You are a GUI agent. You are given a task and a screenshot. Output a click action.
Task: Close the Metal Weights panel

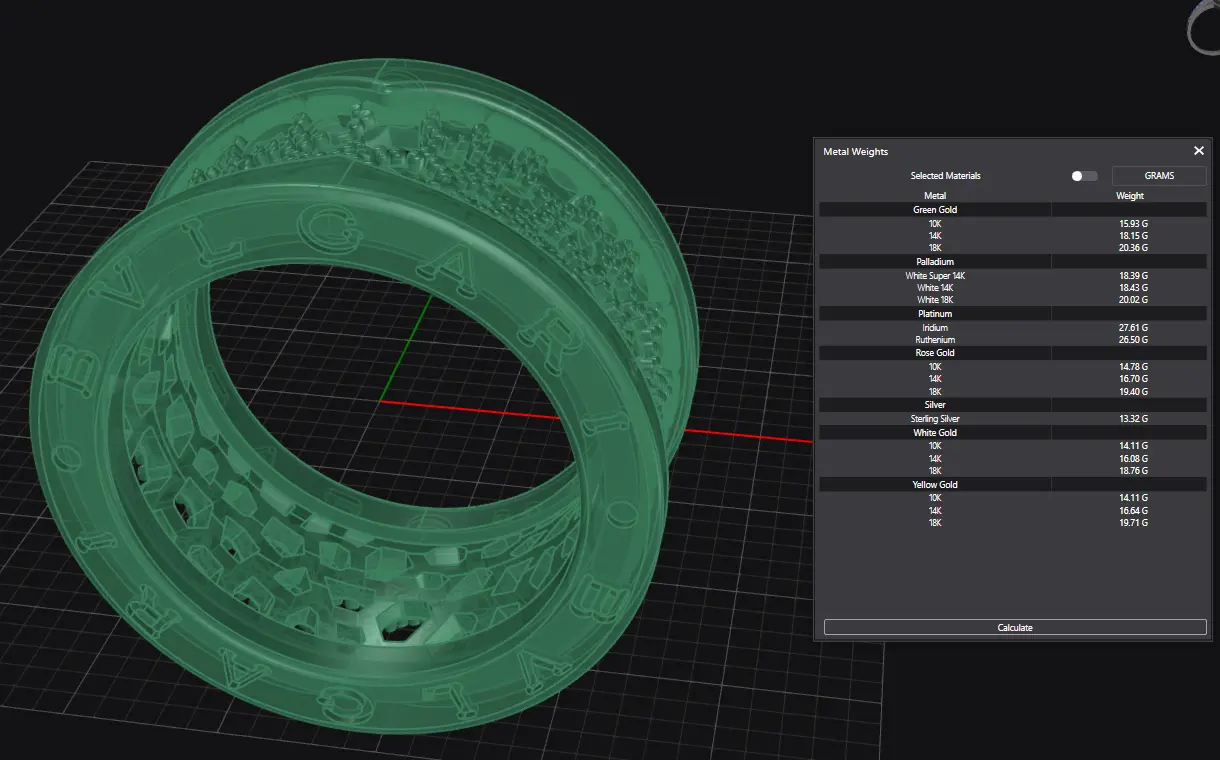1198,151
